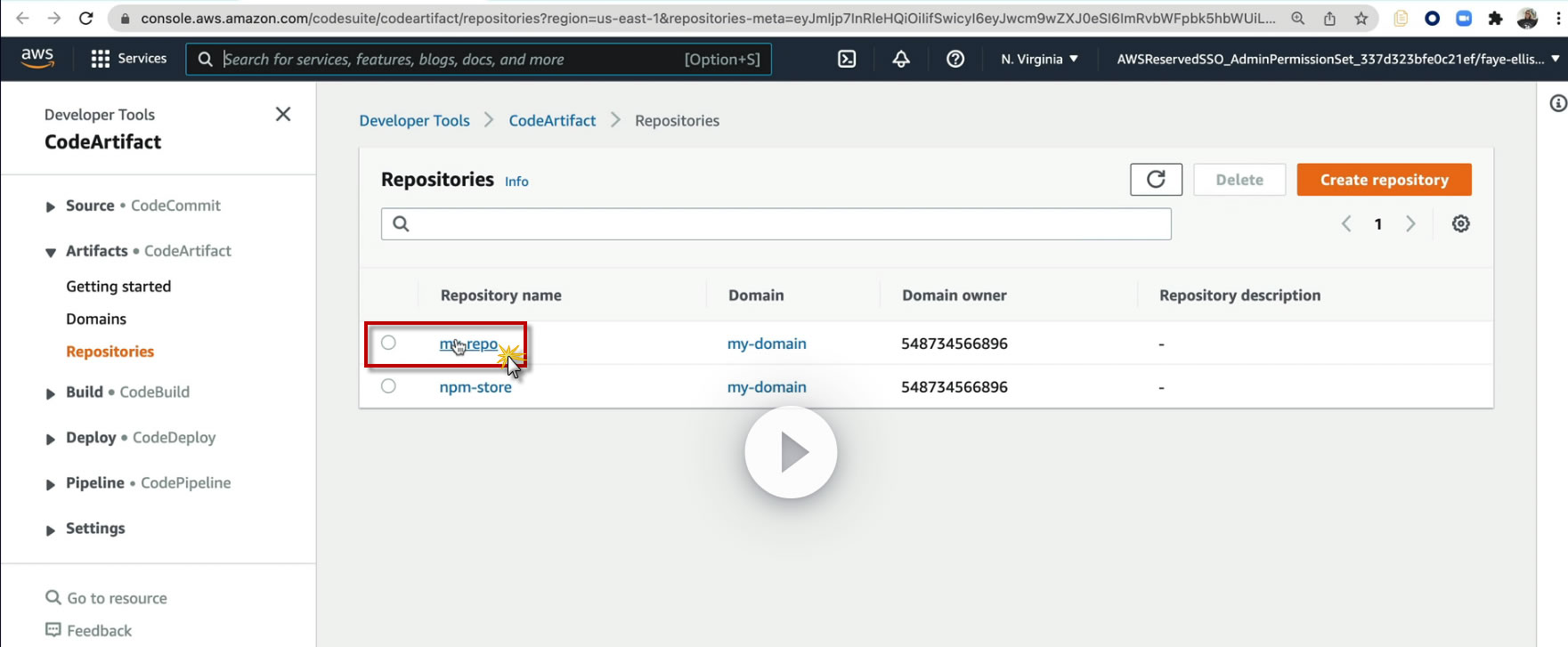This screenshot has width=1568, height=647.
Task: Expand Deploy CodeDeploy section
Action: (x=51, y=438)
